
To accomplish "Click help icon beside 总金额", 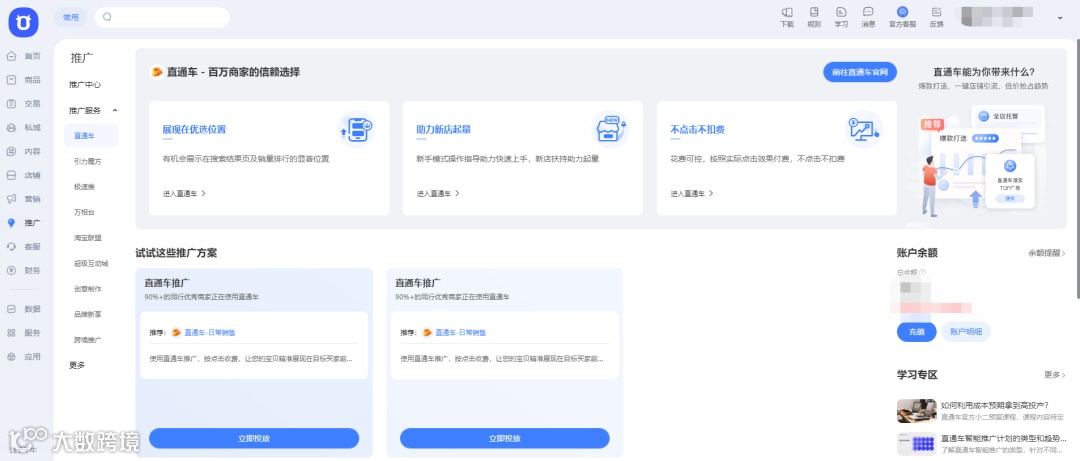I will [x=922, y=273].
